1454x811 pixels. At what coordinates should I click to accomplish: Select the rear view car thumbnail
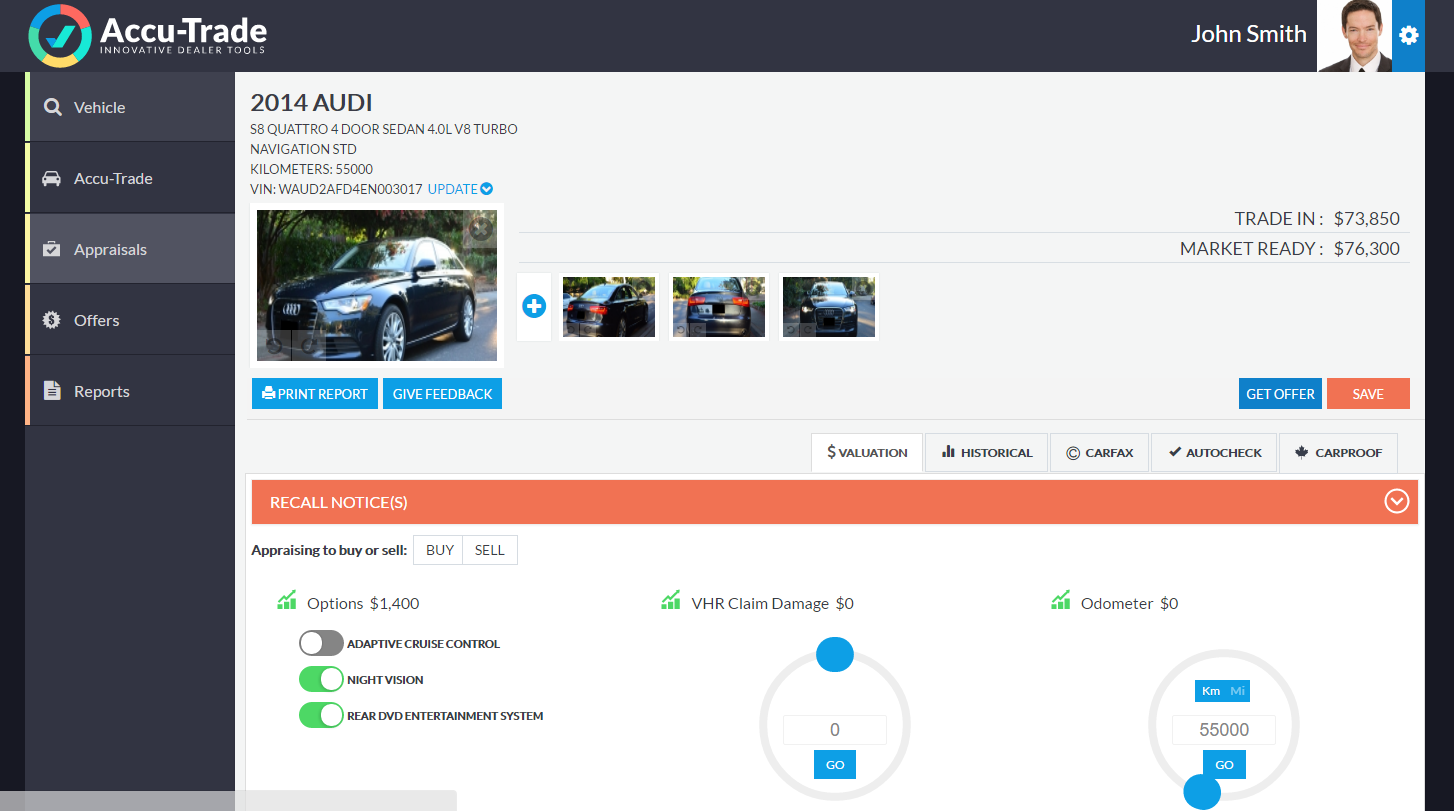click(719, 307)
